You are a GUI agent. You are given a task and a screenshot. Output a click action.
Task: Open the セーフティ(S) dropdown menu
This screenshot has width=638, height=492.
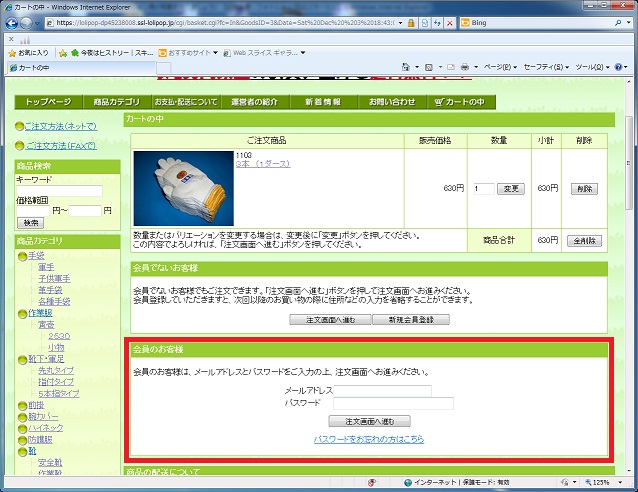(546, 68)
